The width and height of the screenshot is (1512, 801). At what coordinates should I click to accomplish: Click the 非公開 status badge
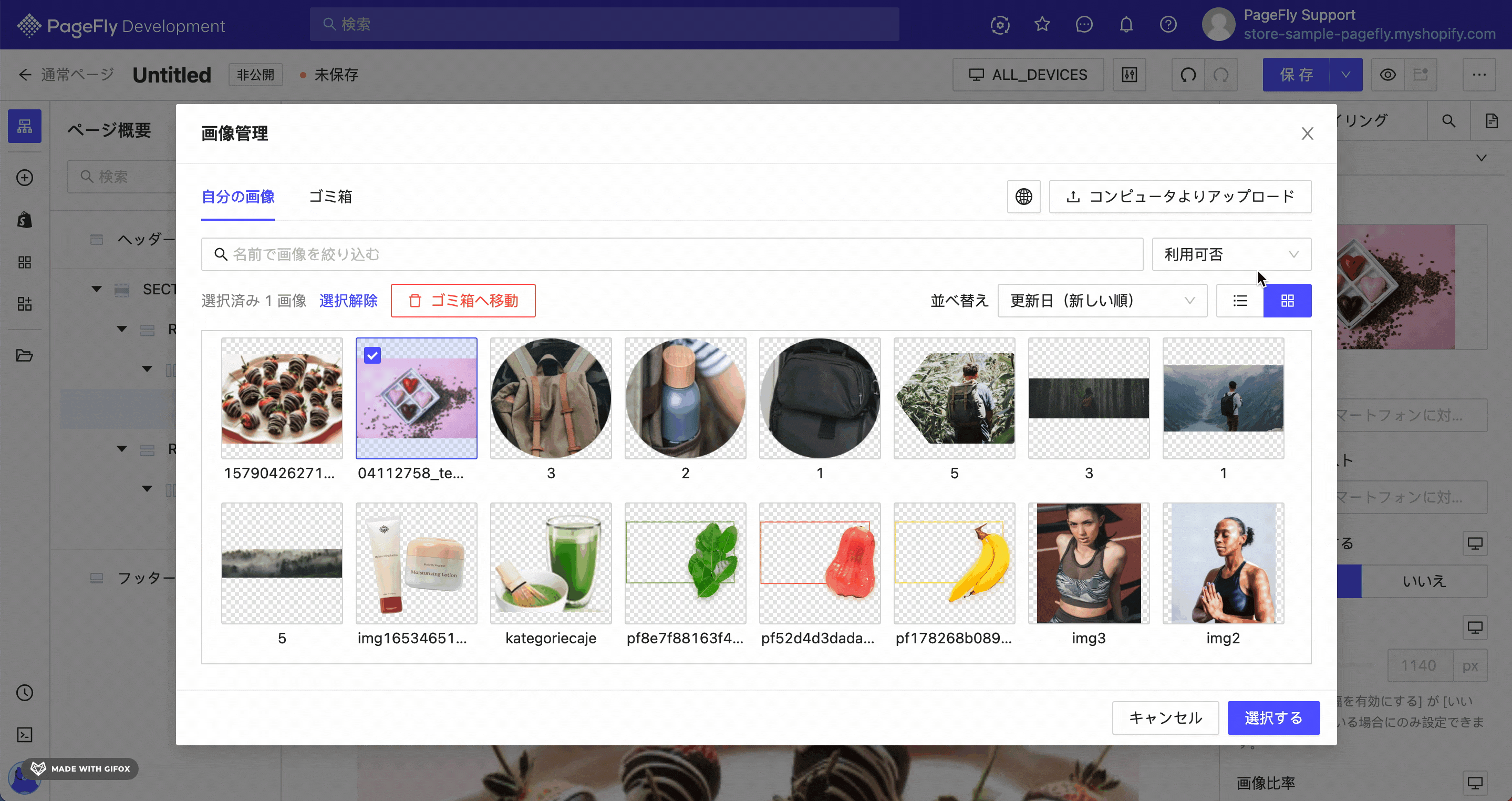coord(255,75)
